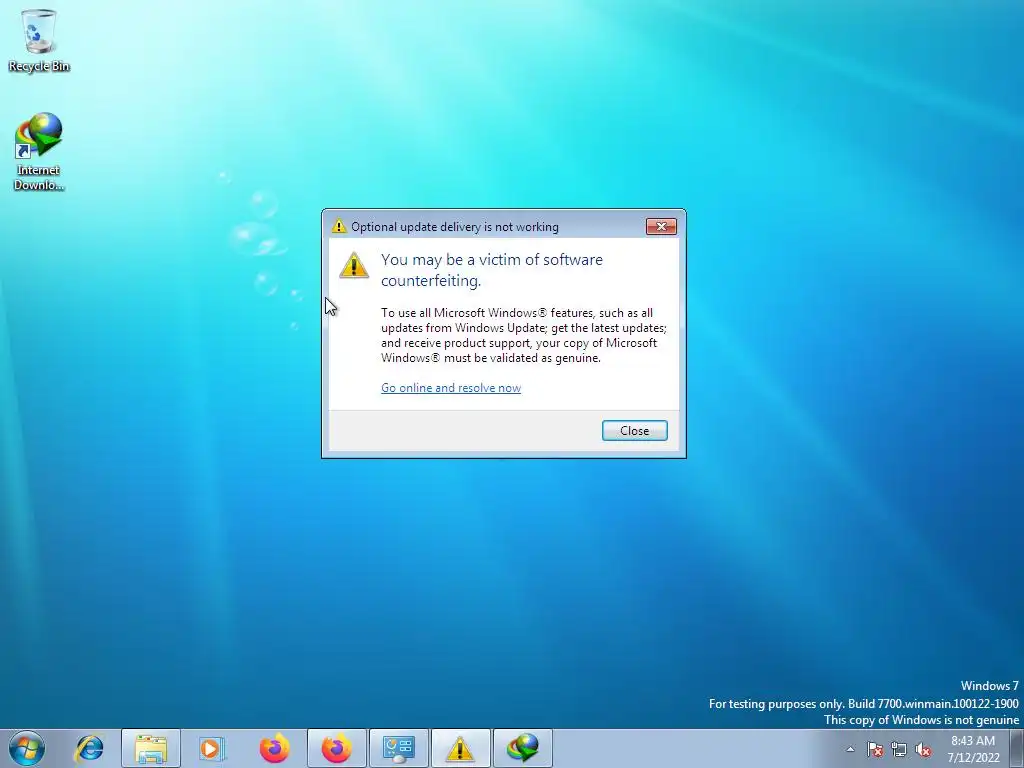Image resolution: width=1024 pixels, height=768 pixels.
Task: Select the warning dialog taskbar button
Action: click(460, 748)
